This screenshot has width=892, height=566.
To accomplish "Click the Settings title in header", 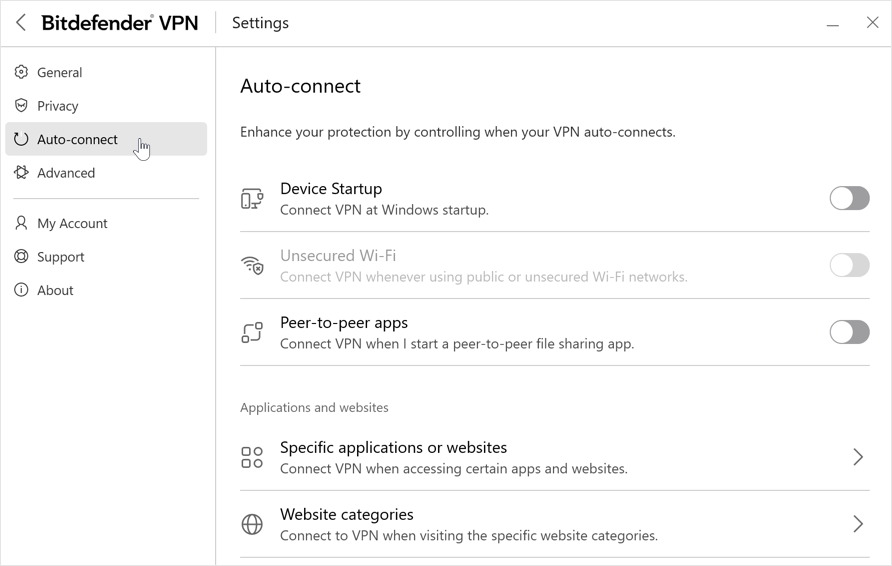I will (260, 23).
